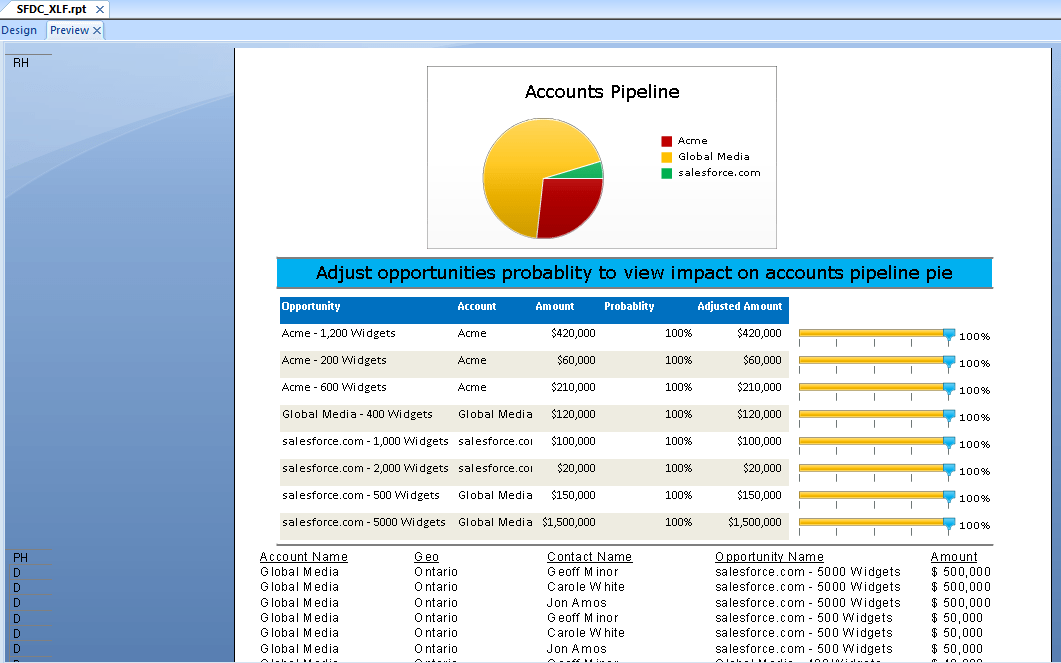1061x663 pixels.
Task: Click the $60,000 Adjusted Amount value
Action: point(762,361)
